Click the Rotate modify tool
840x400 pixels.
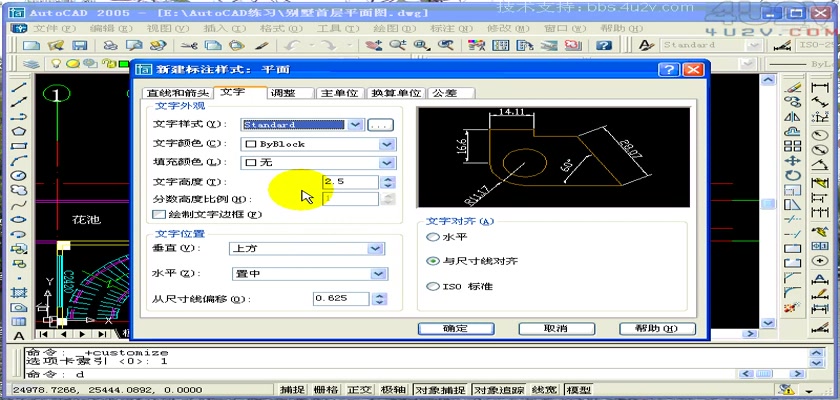(x=792, y=175)
